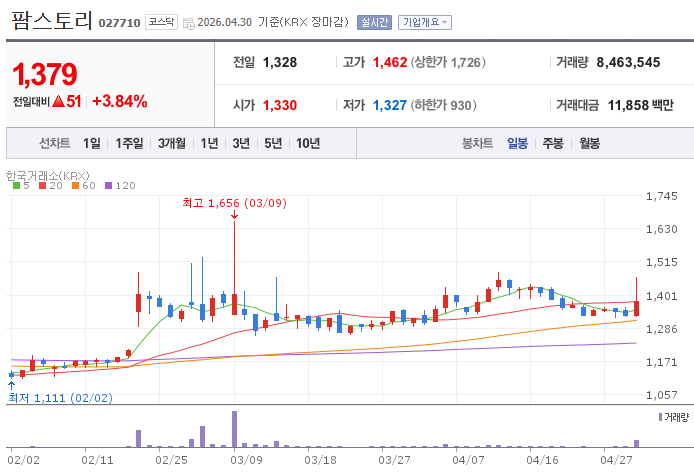Click the 하한가 930 text
The width and height of the screenshot is (694, 473).
tap(443, 105)
